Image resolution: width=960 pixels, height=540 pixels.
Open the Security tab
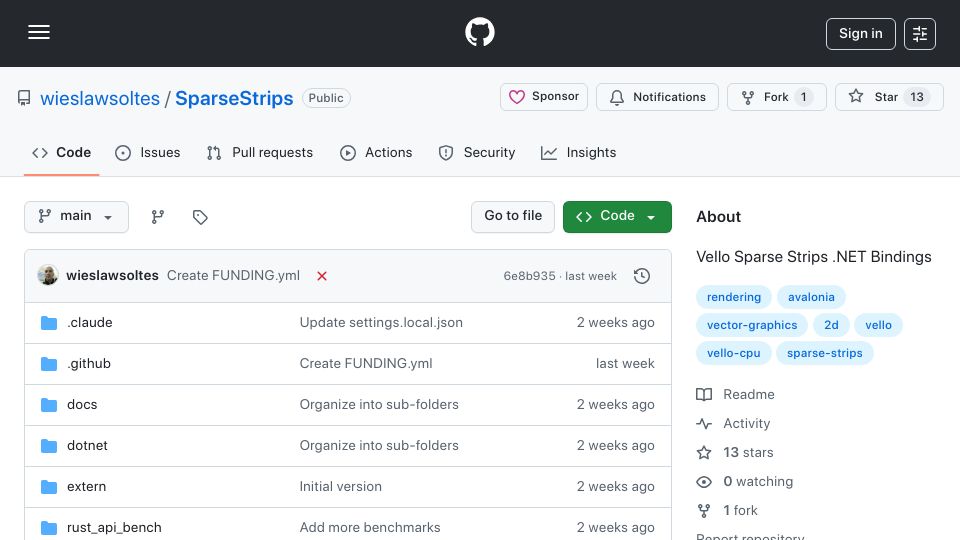coord(477,152)
